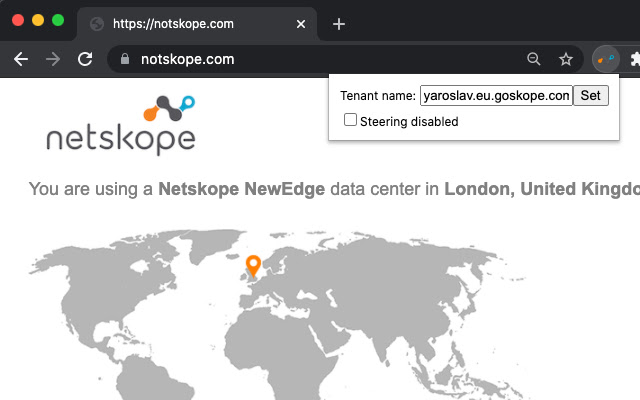Click the Netskope extension icon in toolbar

pyautogui.click(x=605, y=59)
